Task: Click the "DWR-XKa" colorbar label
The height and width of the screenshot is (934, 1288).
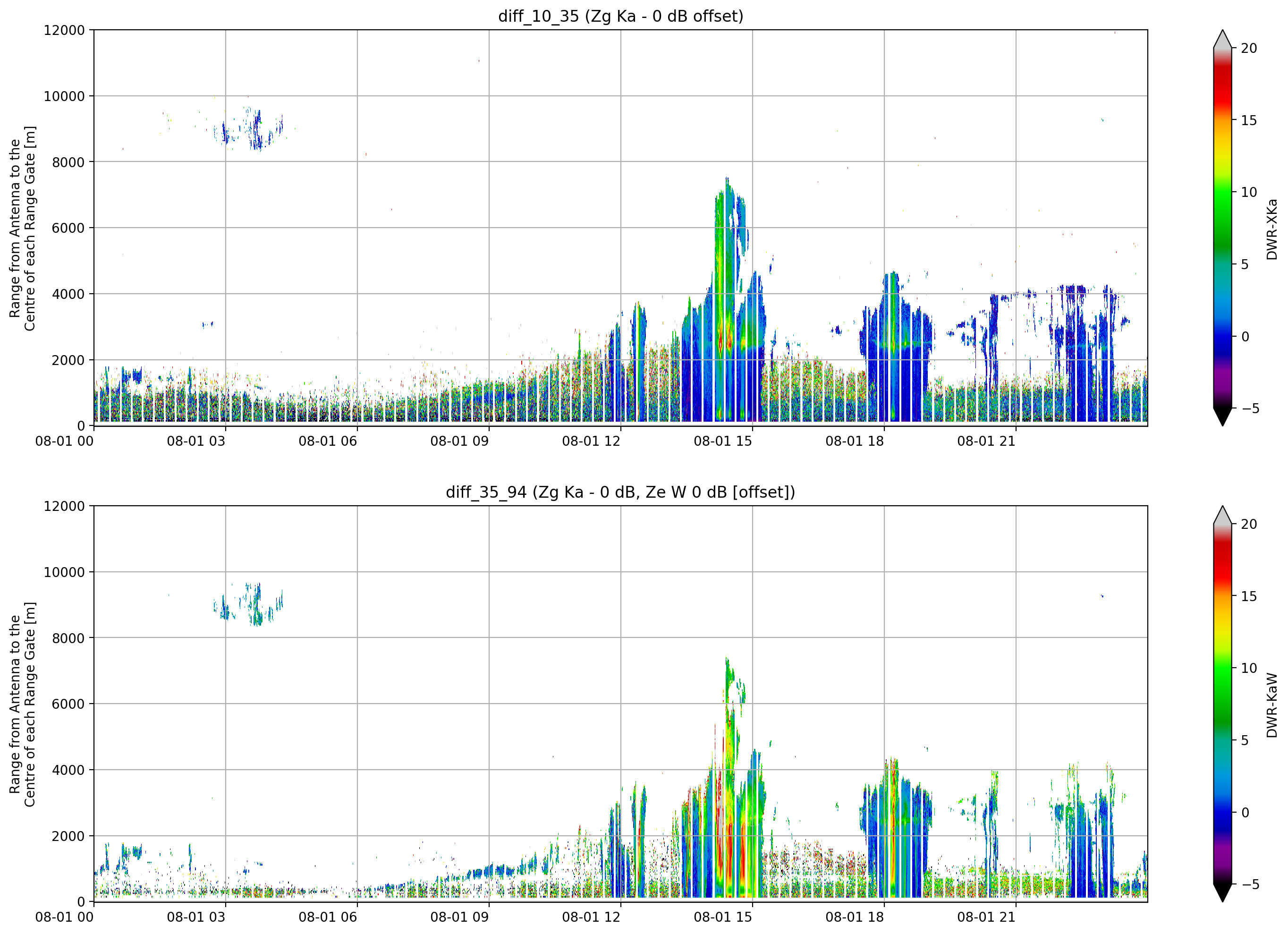Action: point(1271,229)
